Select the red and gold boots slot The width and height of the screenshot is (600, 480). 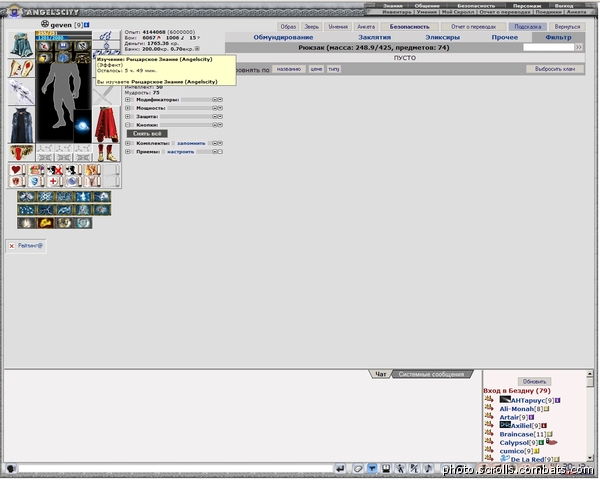tap(107, 153)
